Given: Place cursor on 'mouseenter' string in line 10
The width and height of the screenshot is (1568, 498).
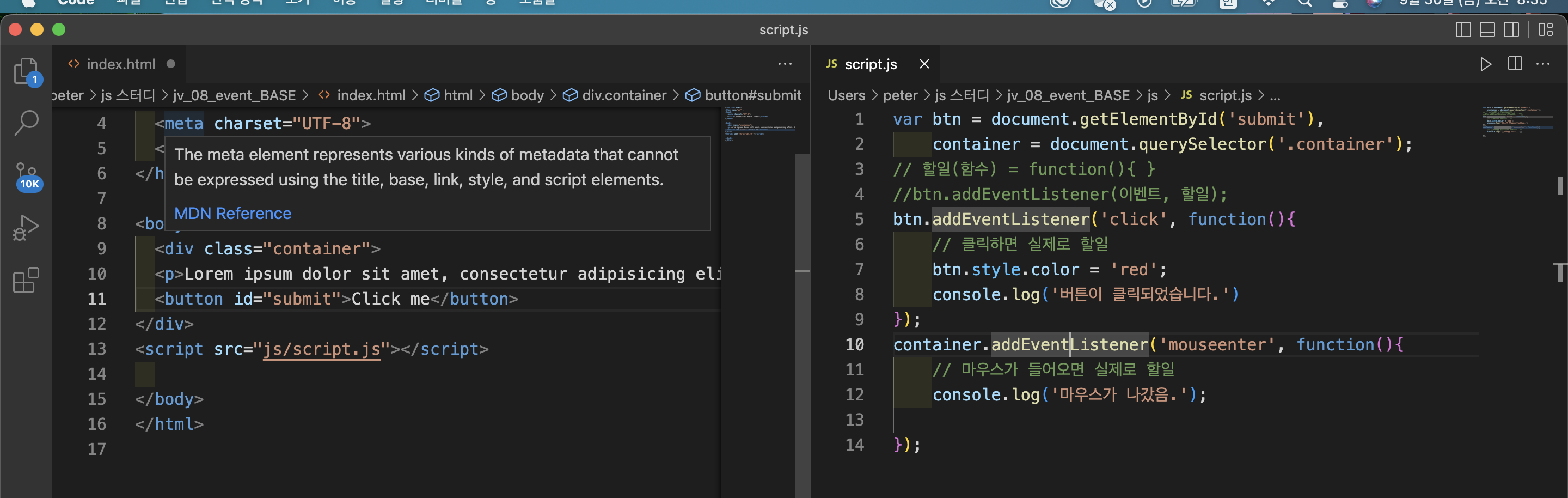Looking at the screenshot, I should point(1217,344).
